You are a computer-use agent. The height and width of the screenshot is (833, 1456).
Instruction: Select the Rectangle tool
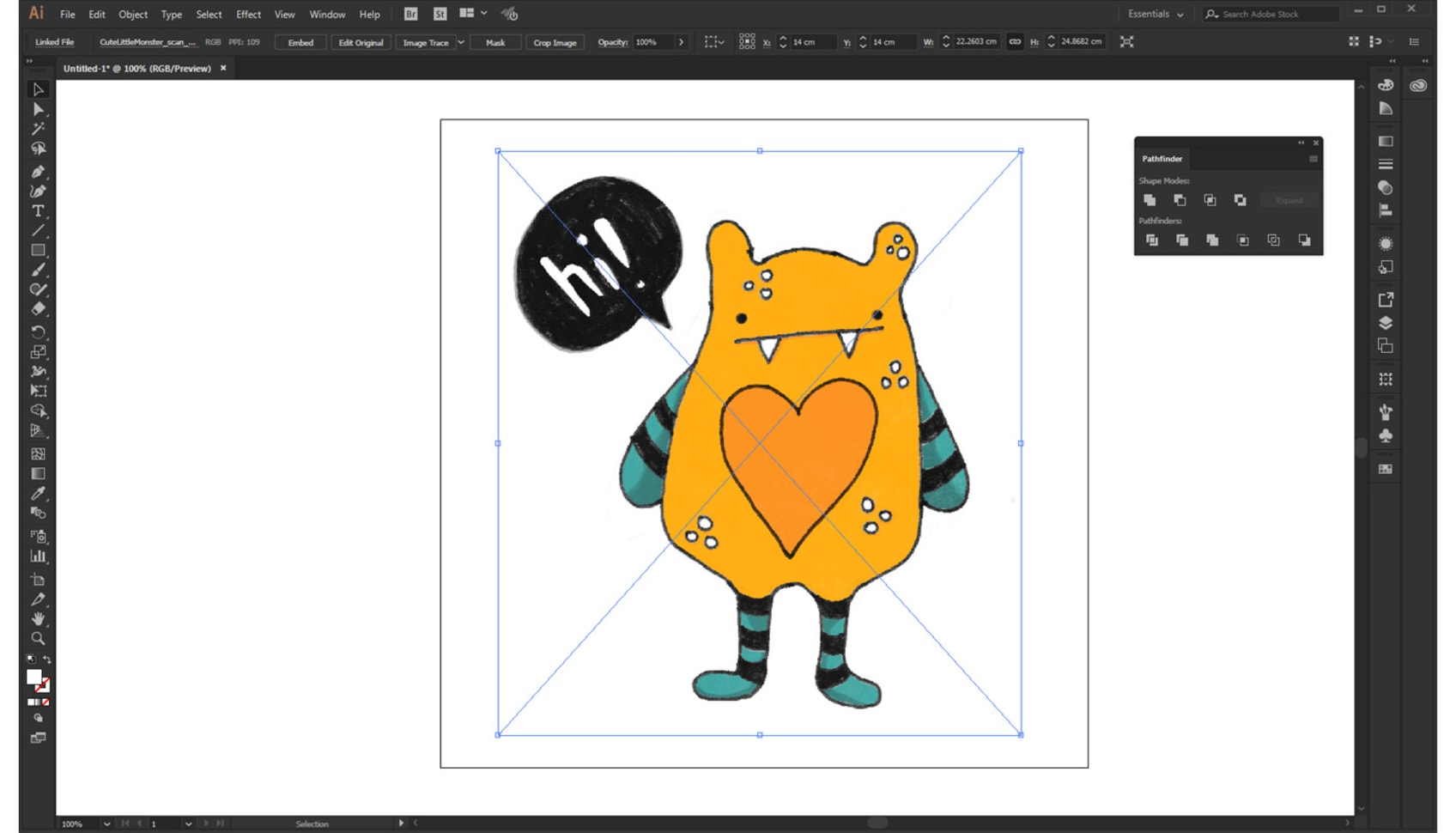pyautogui.click(x=38, y=251)
